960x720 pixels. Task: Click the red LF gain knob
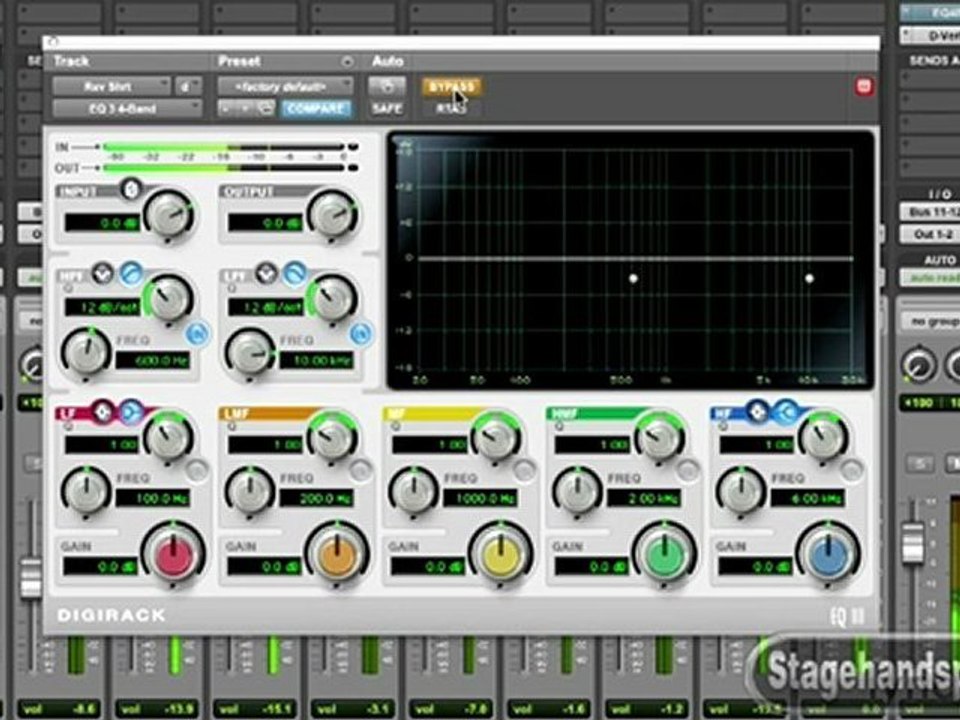coord(173,553)
